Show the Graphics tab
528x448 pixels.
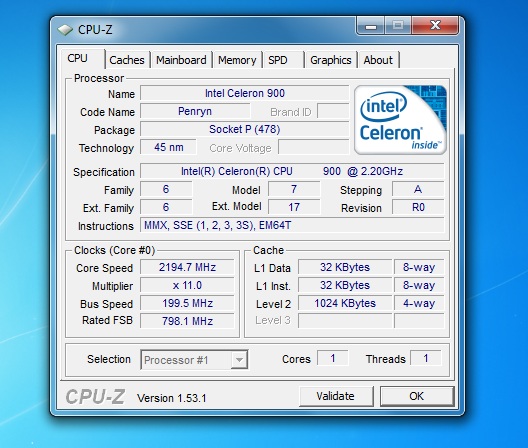coord(331,60)
